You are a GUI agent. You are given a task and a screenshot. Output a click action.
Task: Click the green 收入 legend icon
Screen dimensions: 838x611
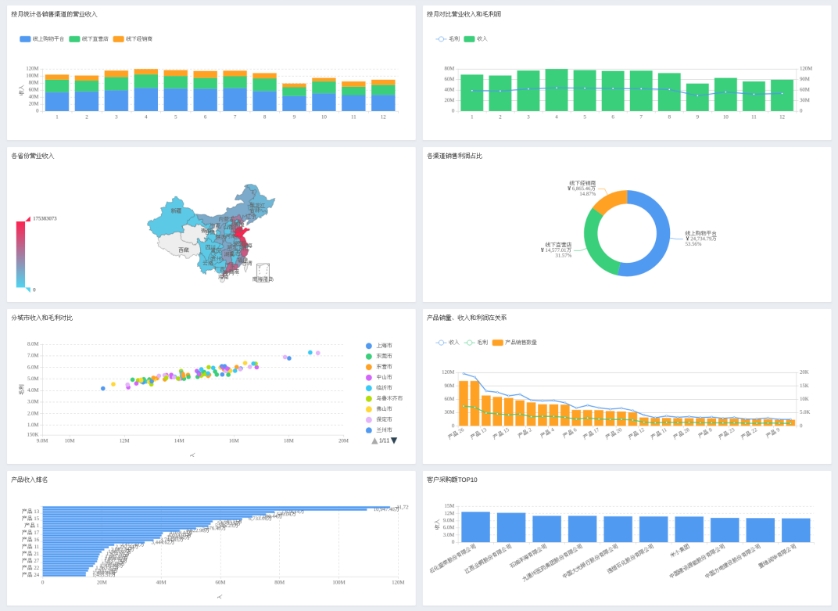[470, 38]
